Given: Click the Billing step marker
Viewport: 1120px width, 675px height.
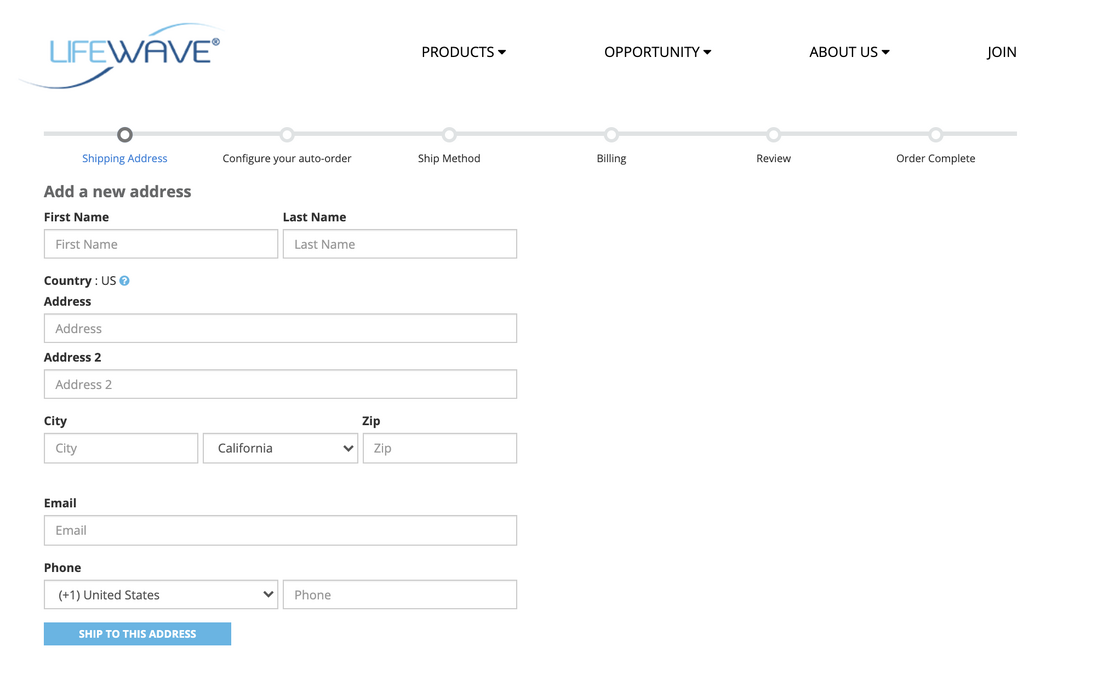Looking at the screenshot, I should (x=611, y=135).
